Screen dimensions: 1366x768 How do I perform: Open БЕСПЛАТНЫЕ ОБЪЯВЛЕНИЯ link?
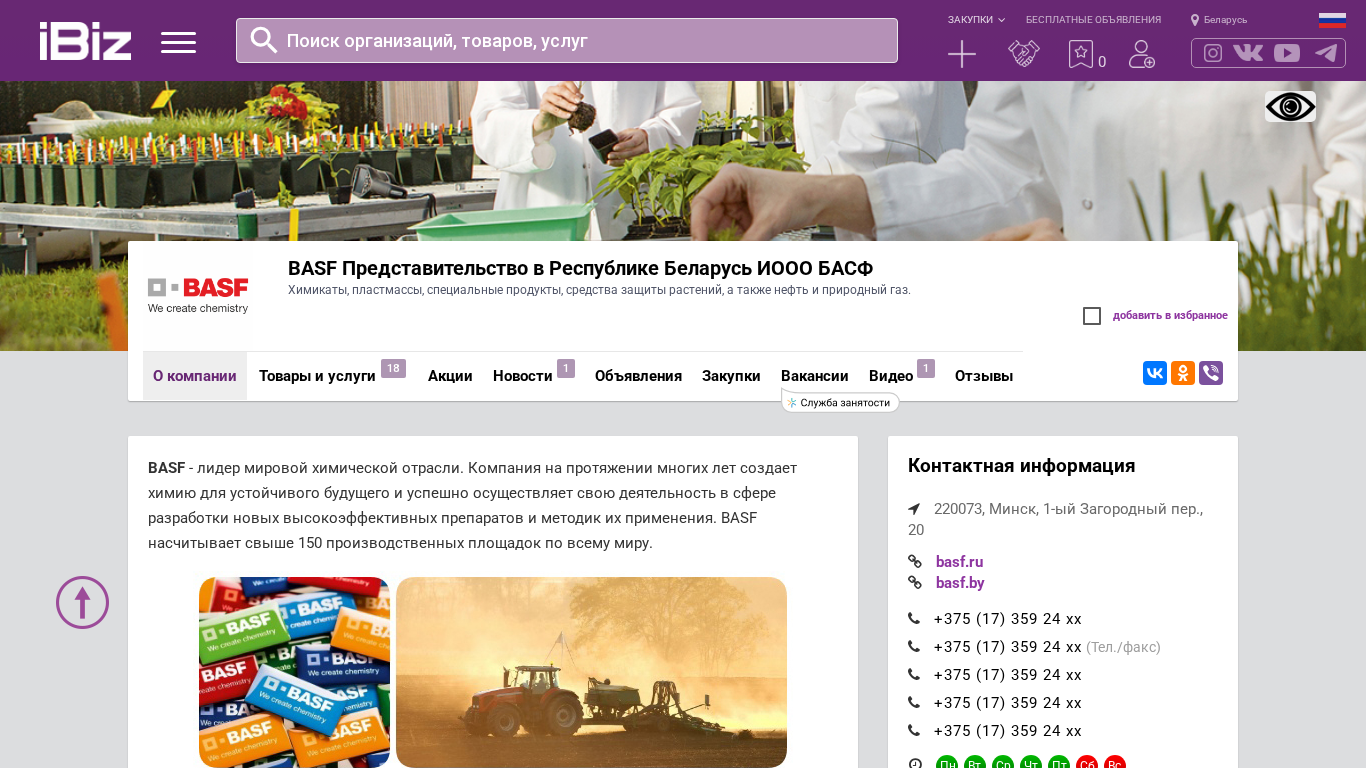1093,20
